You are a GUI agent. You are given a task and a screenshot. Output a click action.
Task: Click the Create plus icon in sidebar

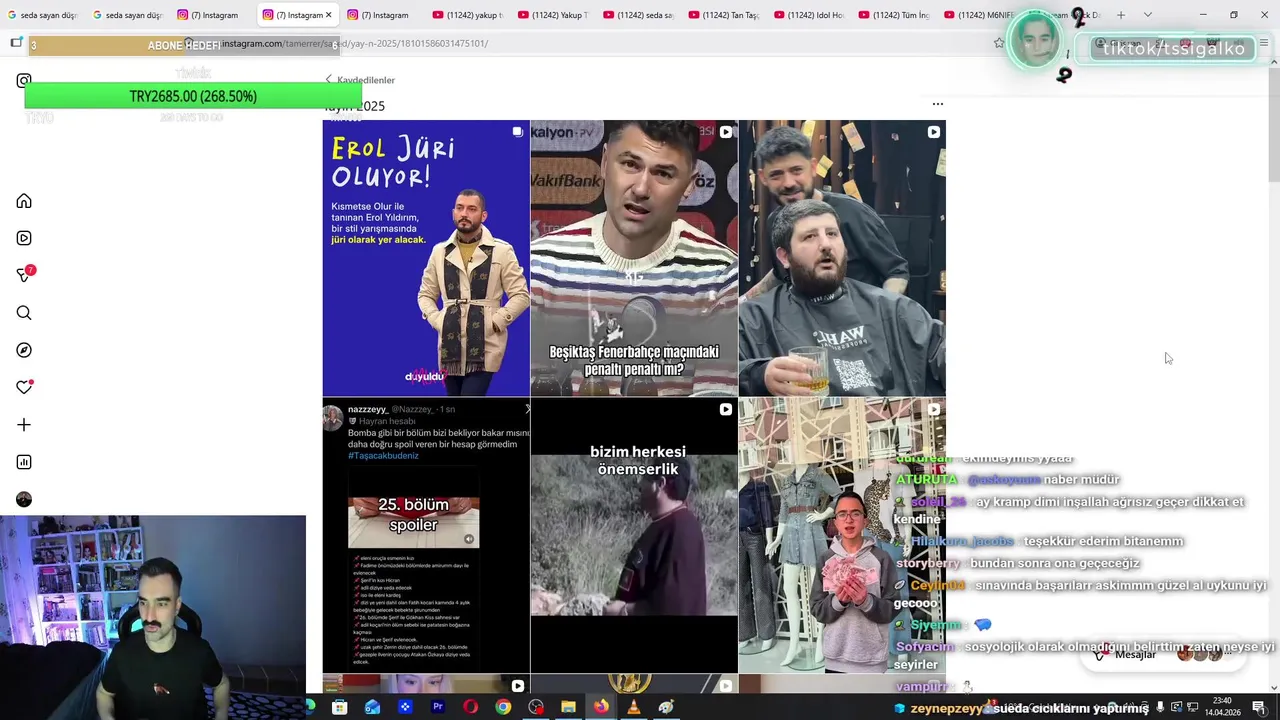(x=24, y=425)
